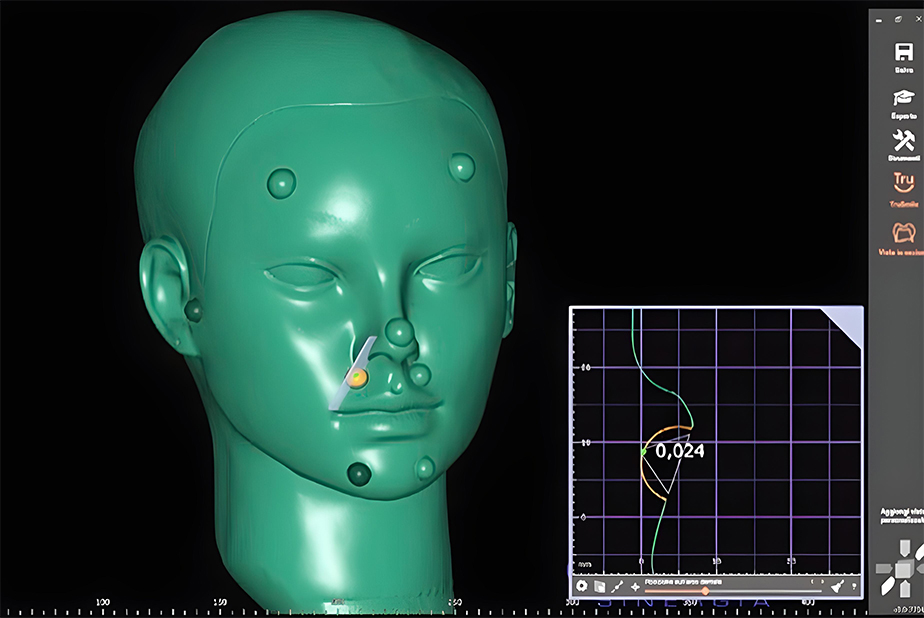Click the four-point star icon in section toolbar
This screenshot has width=924, height=618.
pos(635,587)
